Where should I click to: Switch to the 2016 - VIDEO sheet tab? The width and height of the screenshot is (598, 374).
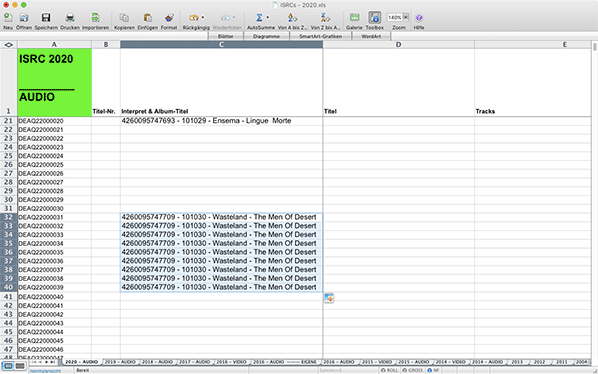231,362
